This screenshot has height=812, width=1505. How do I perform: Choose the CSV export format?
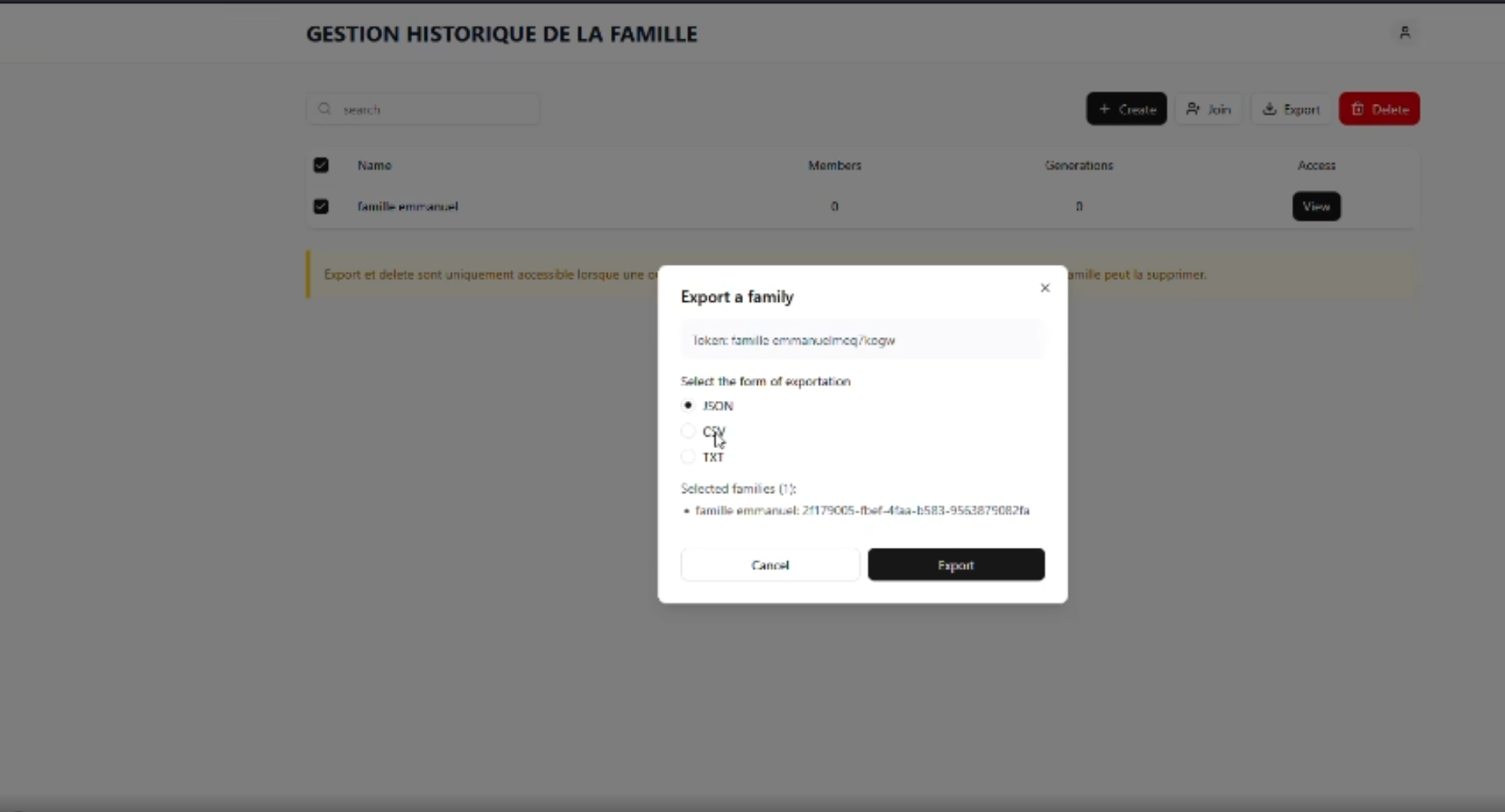(688, 431)
